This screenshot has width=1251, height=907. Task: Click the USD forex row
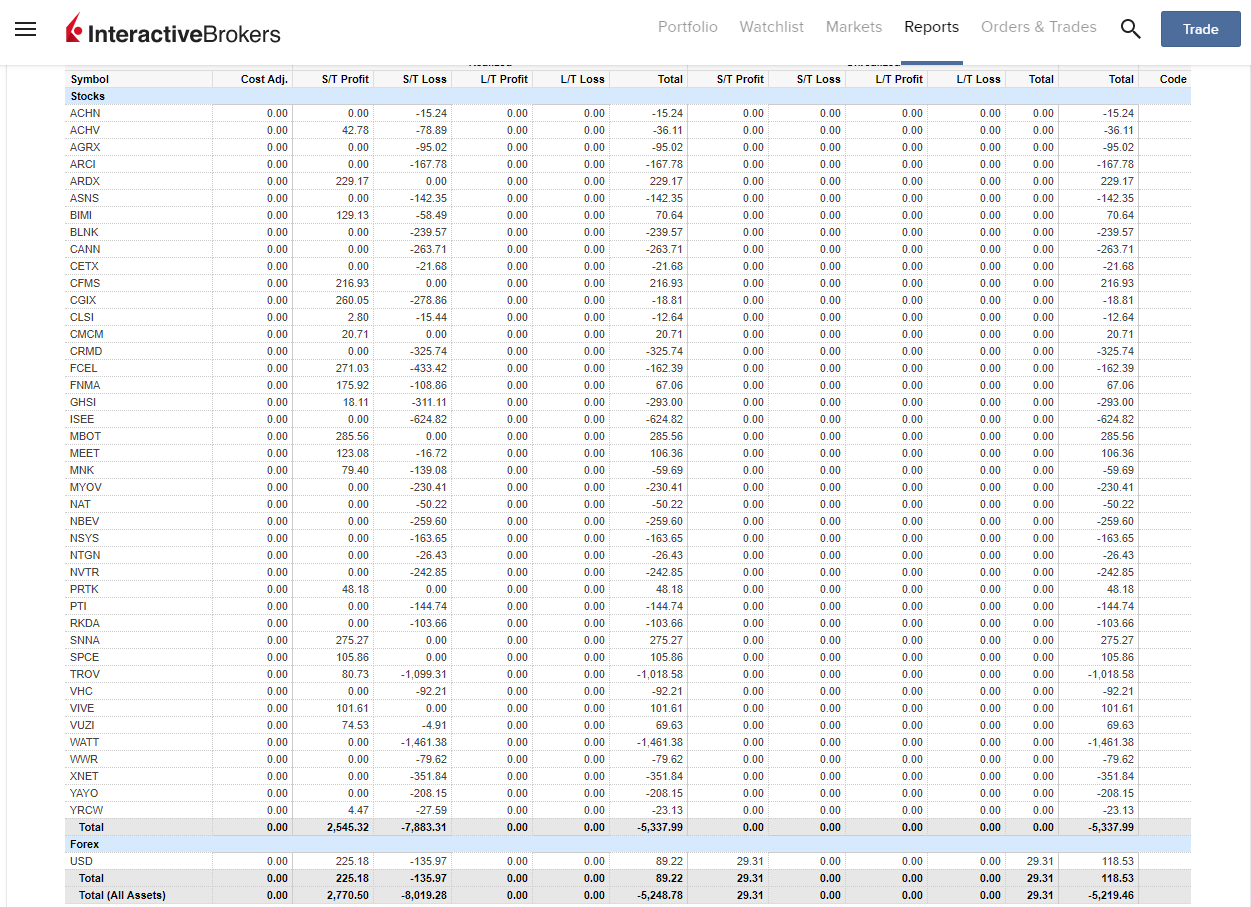tap(628, 861)
